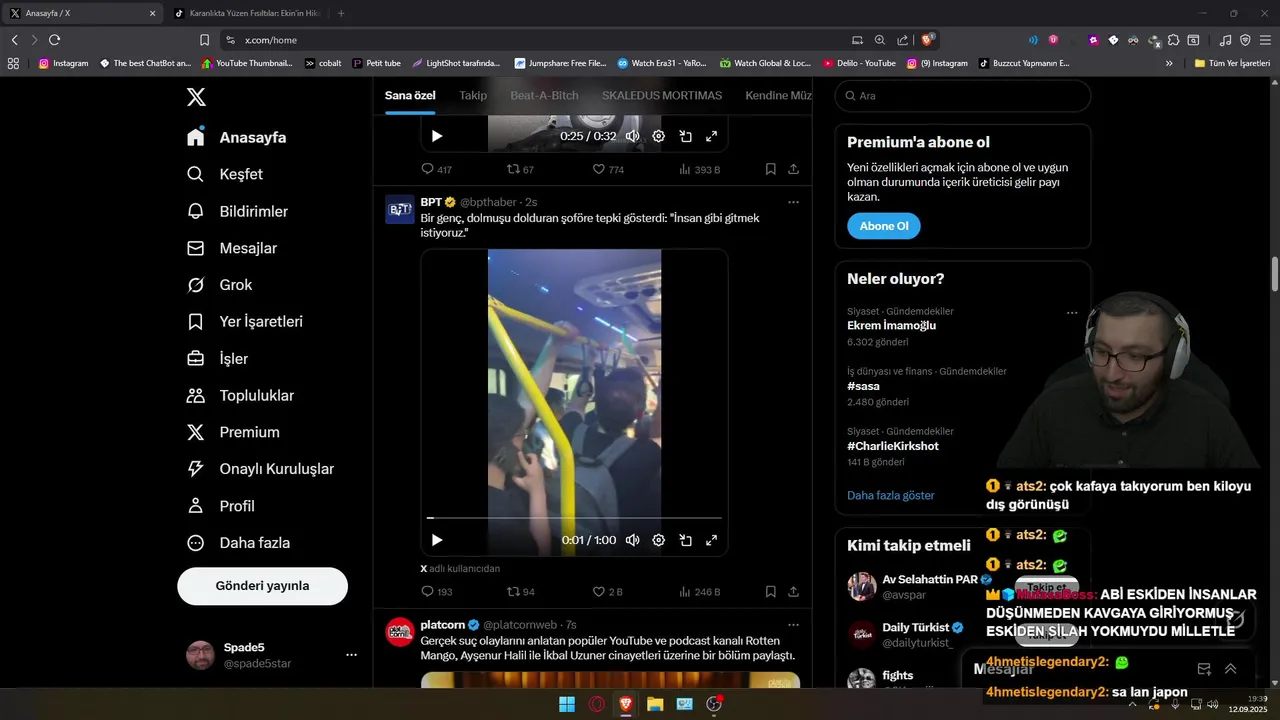This screenshot has height=720, width=1280.
Task: Mute the BPT video volume icon
Action: [x=632, y=540]
